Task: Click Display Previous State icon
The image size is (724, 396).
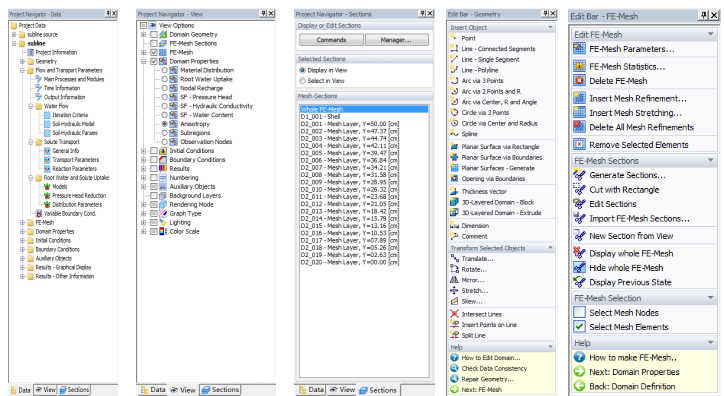Action: pos(579,282)
